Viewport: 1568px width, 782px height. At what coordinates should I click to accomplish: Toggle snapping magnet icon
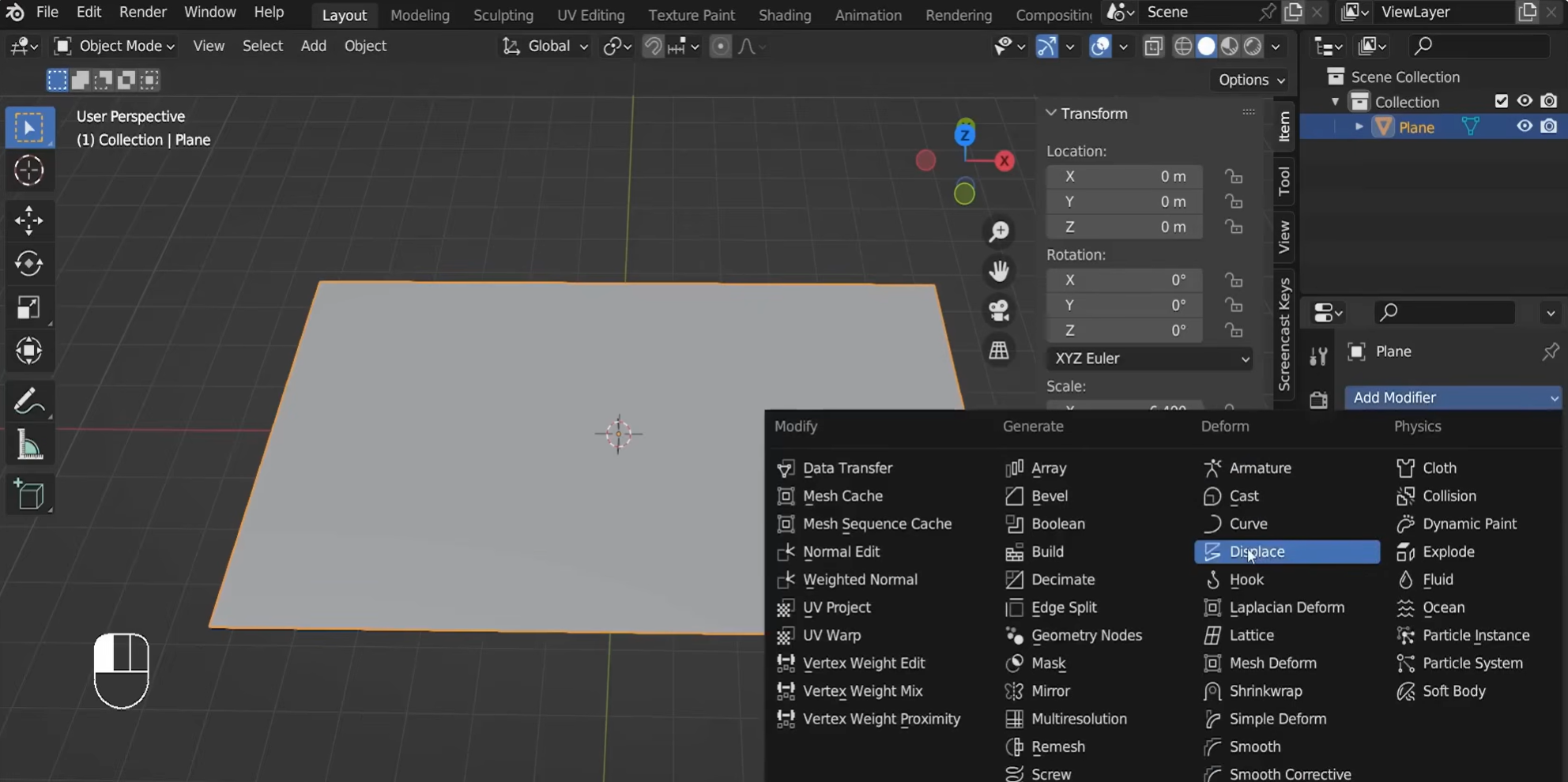click(x=653, y=47)
